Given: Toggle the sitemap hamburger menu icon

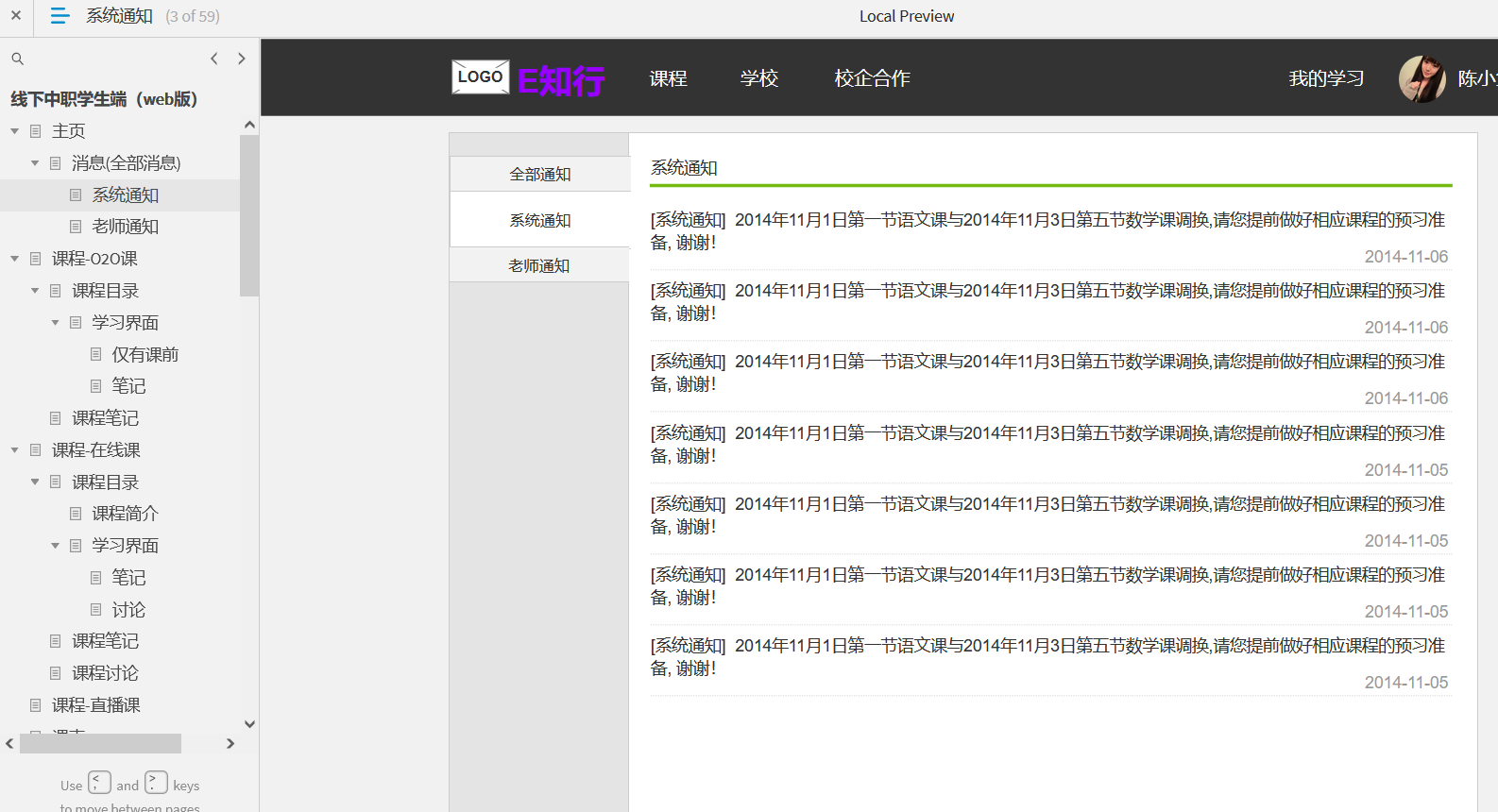Looking at the screenshot, I should pos(60,16).
